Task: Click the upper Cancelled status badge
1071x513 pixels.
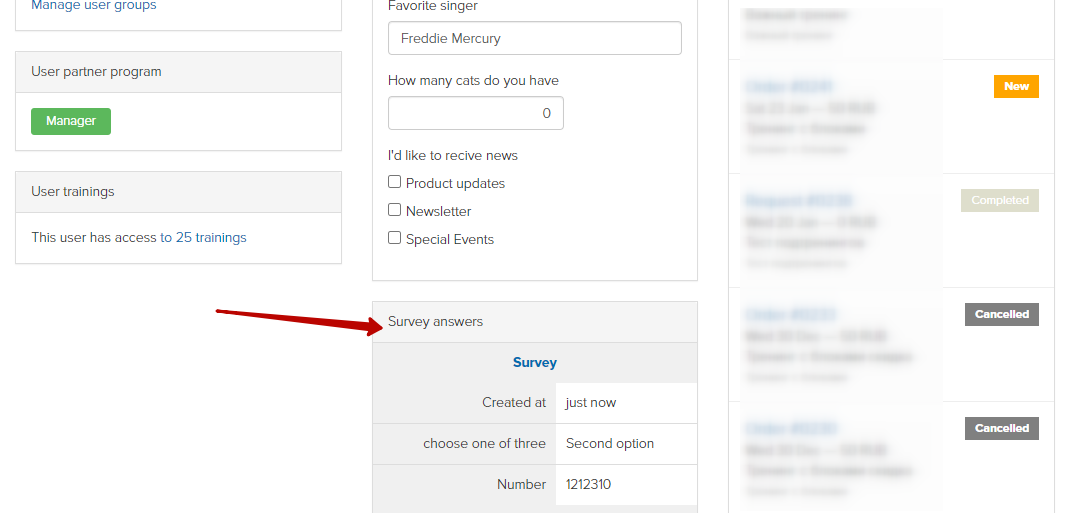Action: click(1002, 315)
